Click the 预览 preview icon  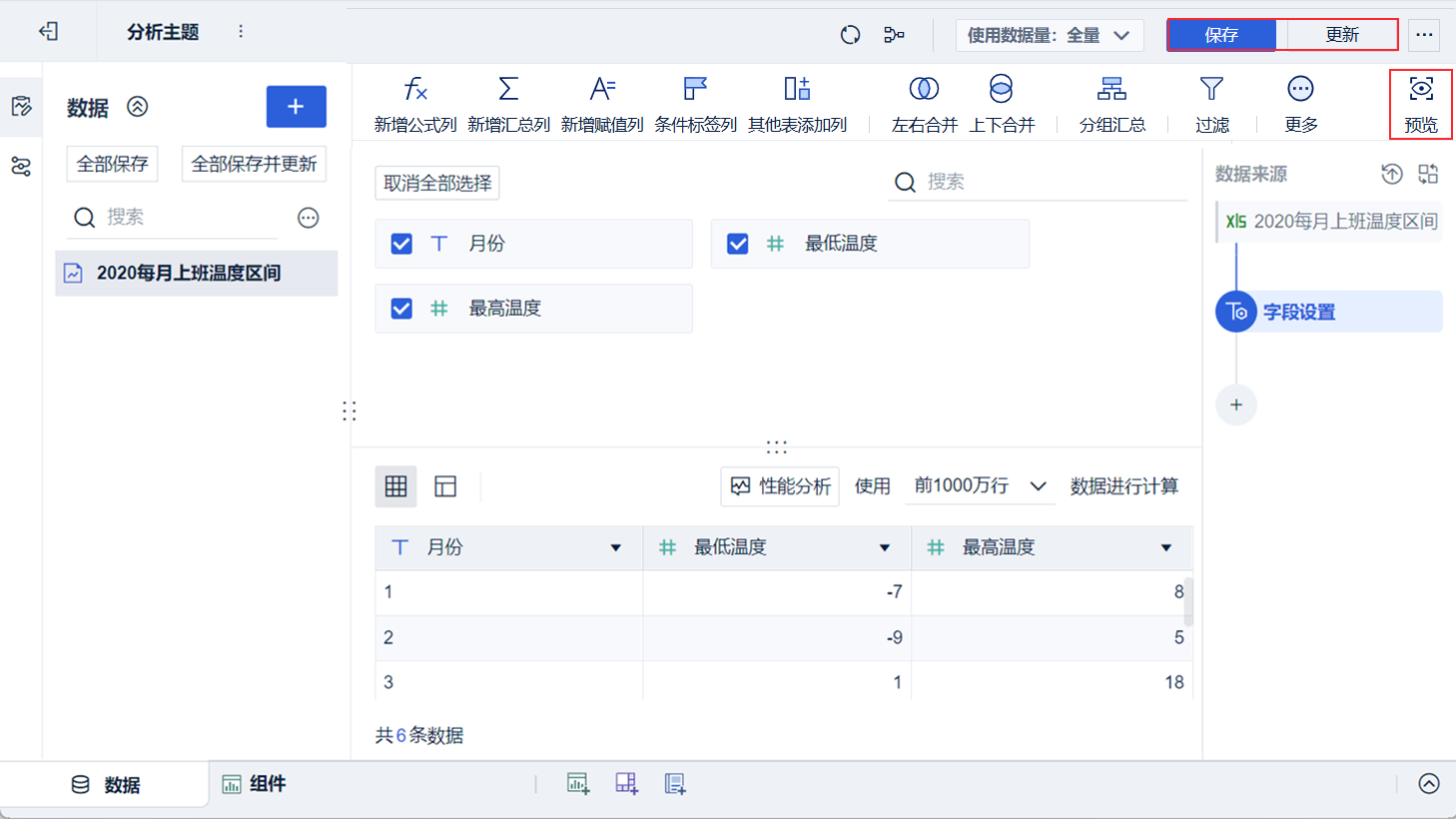tap(1421, 104)
